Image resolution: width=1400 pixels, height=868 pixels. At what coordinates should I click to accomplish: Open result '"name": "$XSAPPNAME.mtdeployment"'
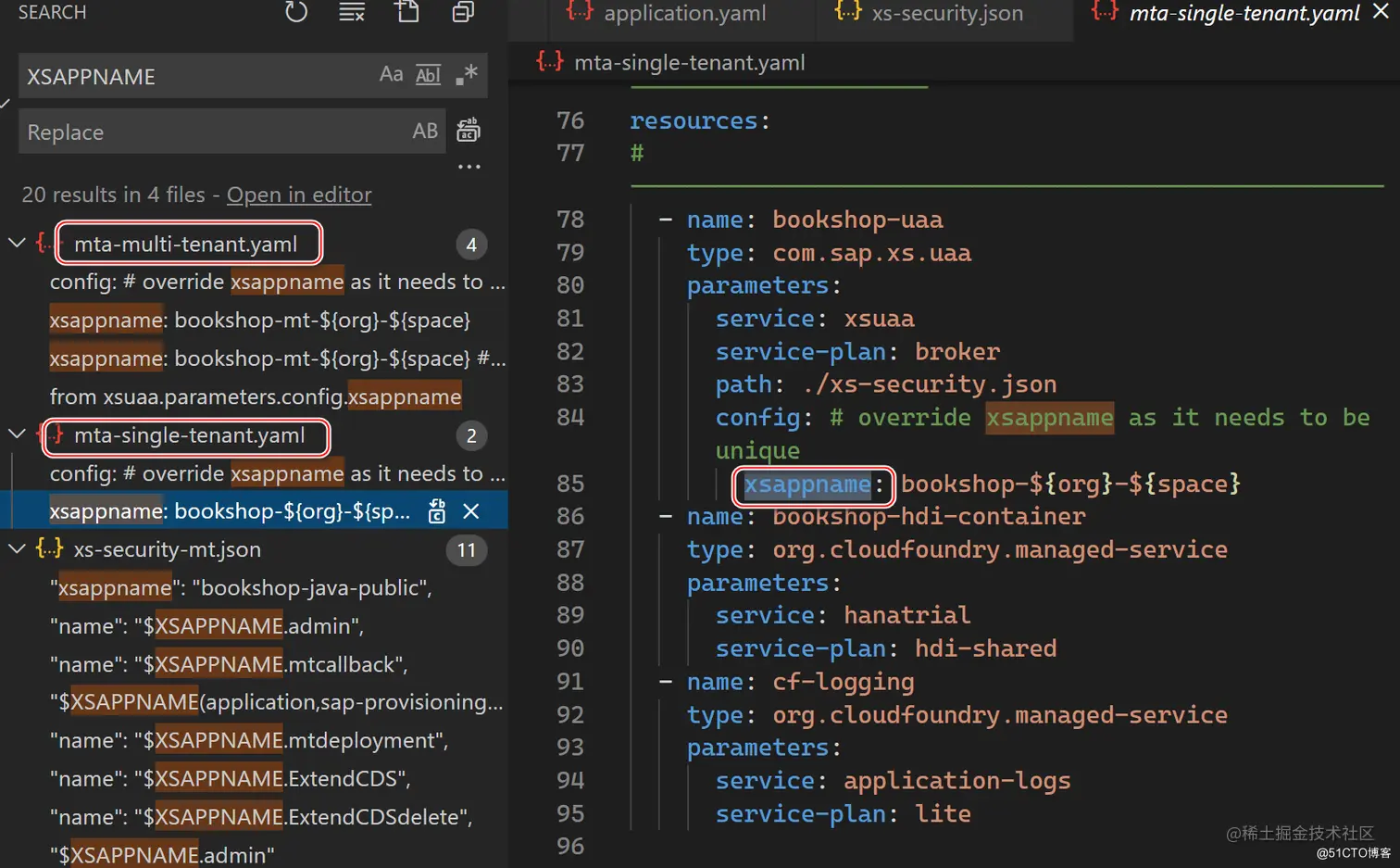point(249,741)
